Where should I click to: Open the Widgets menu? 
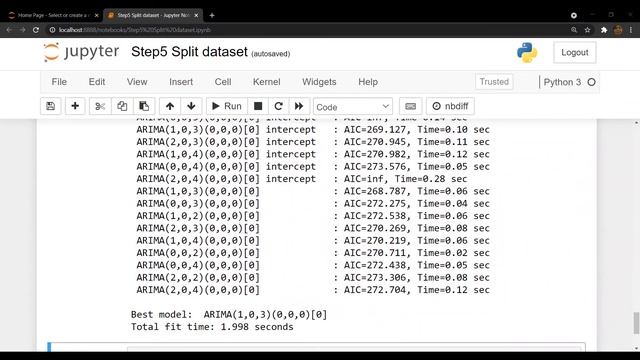(319, 82)
